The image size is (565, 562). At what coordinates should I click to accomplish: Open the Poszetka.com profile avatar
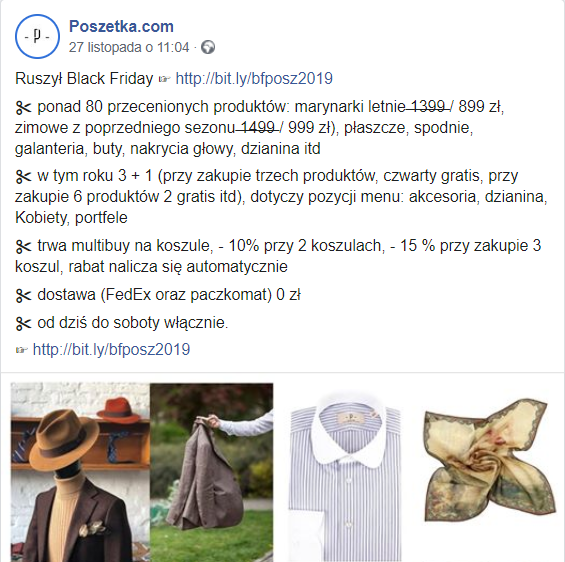click(37, 36)
